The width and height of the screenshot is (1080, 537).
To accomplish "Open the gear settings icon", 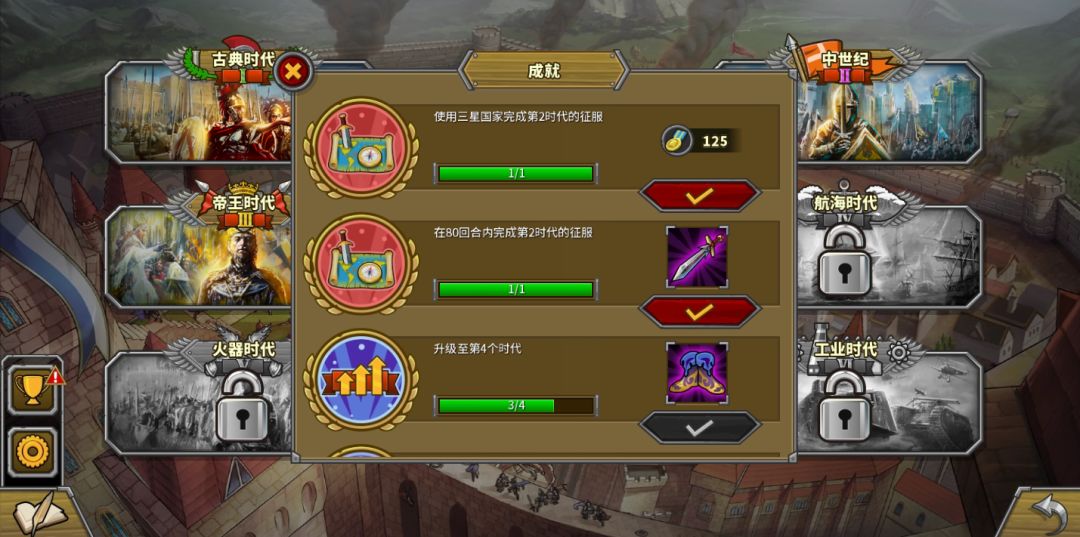I will [32, 452].
